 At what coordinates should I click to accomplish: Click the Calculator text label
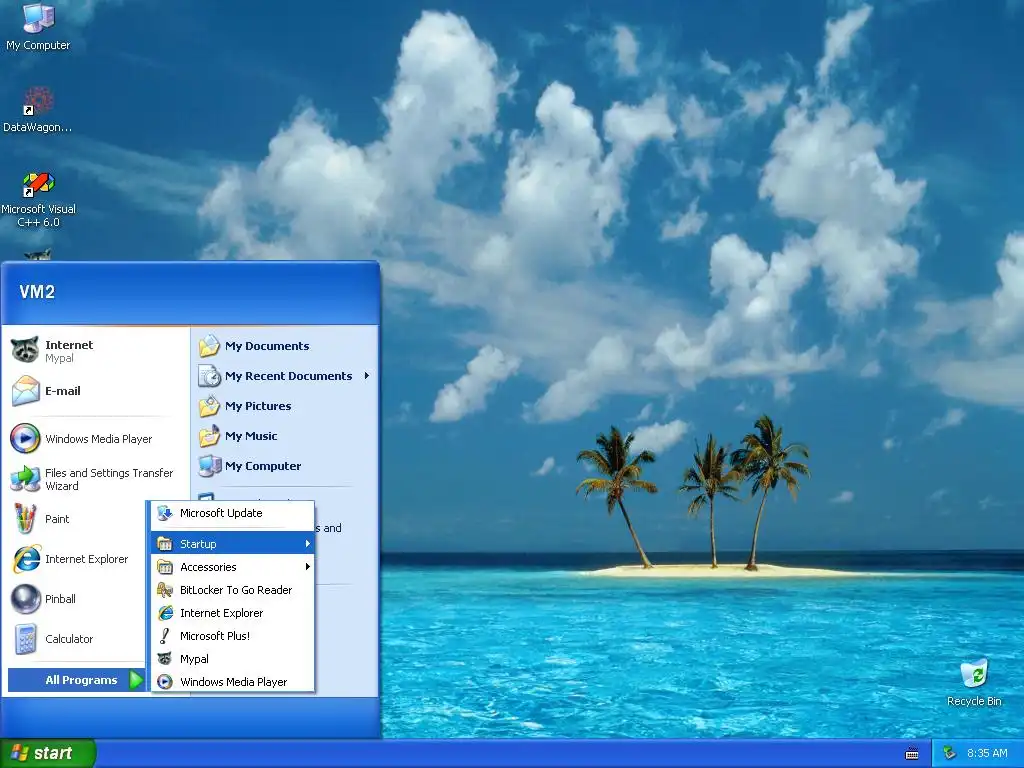[69, 639]
